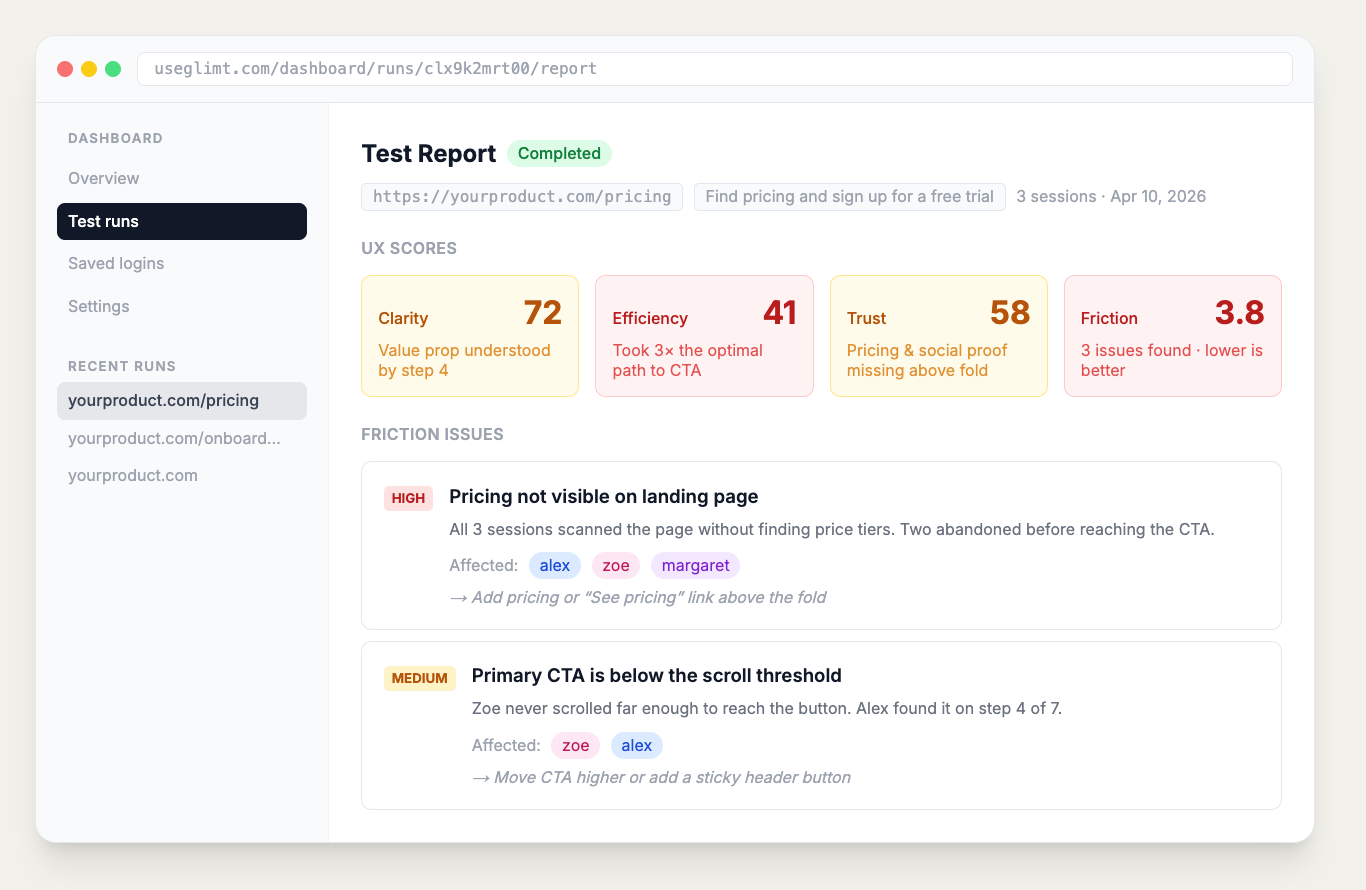Click the '3 sessions · Apr 10, 2026' text
The width and height of the screenshot is (1366, 890).
(x=1111, y=196)
